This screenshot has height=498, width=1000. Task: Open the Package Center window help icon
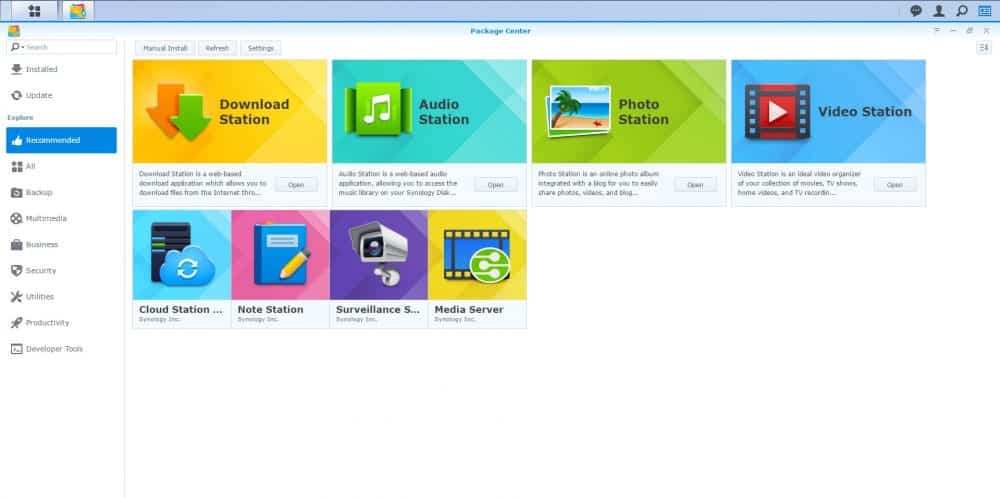(x=937, y=31)
